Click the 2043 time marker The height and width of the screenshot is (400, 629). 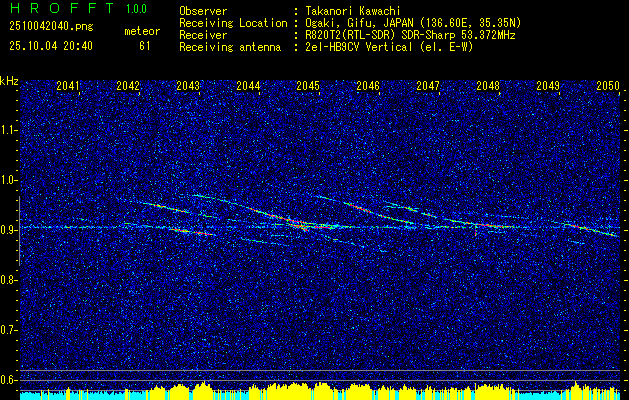tap(188, 86)
